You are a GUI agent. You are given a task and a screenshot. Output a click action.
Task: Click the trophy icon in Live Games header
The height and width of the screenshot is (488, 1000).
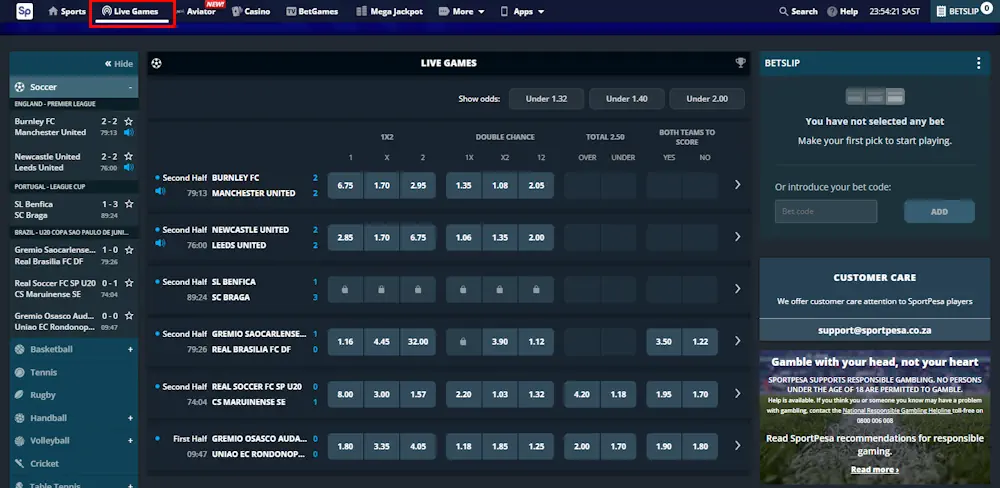point(740,63)
